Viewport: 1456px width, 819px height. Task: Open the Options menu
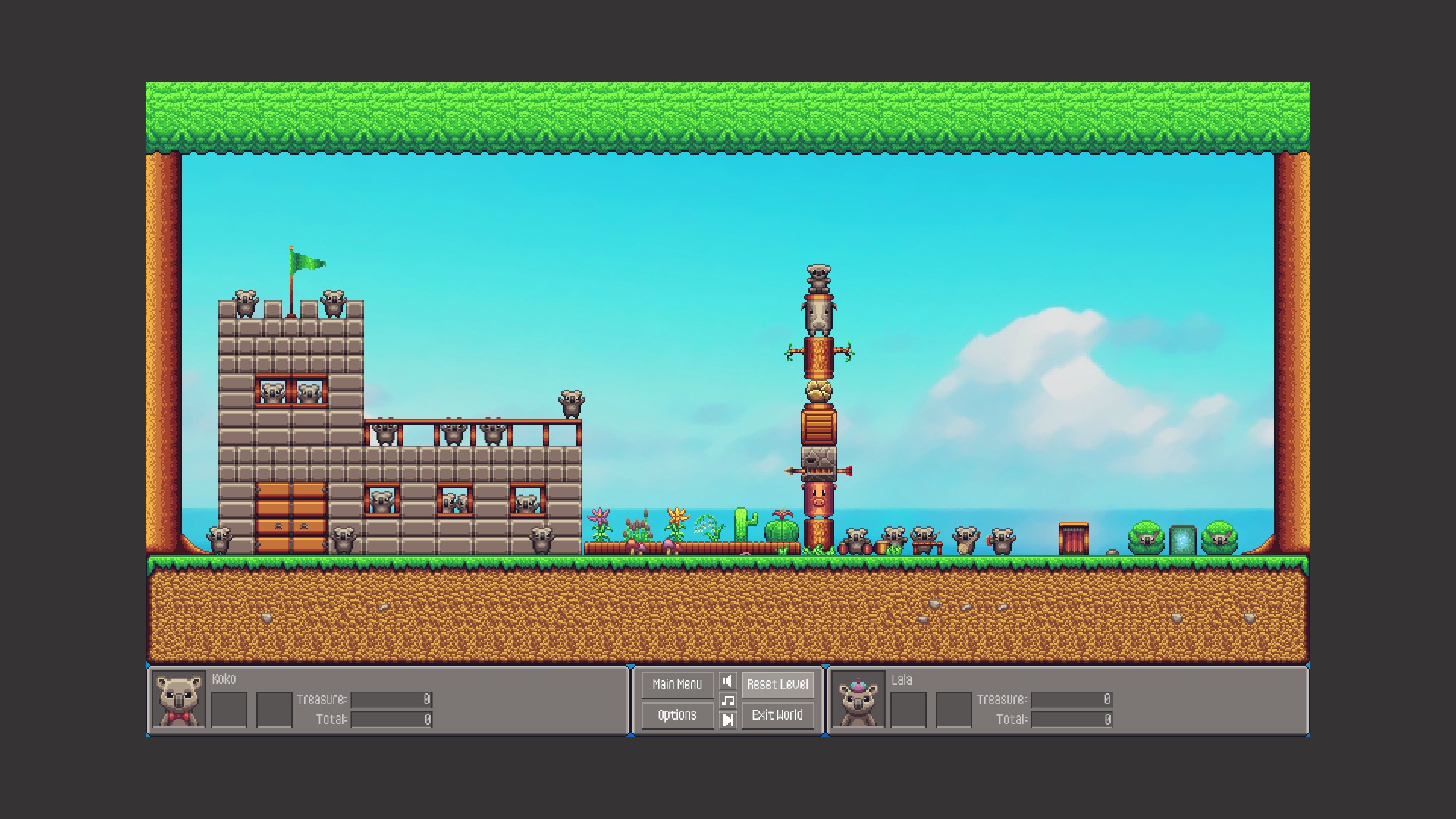[677, 715]
